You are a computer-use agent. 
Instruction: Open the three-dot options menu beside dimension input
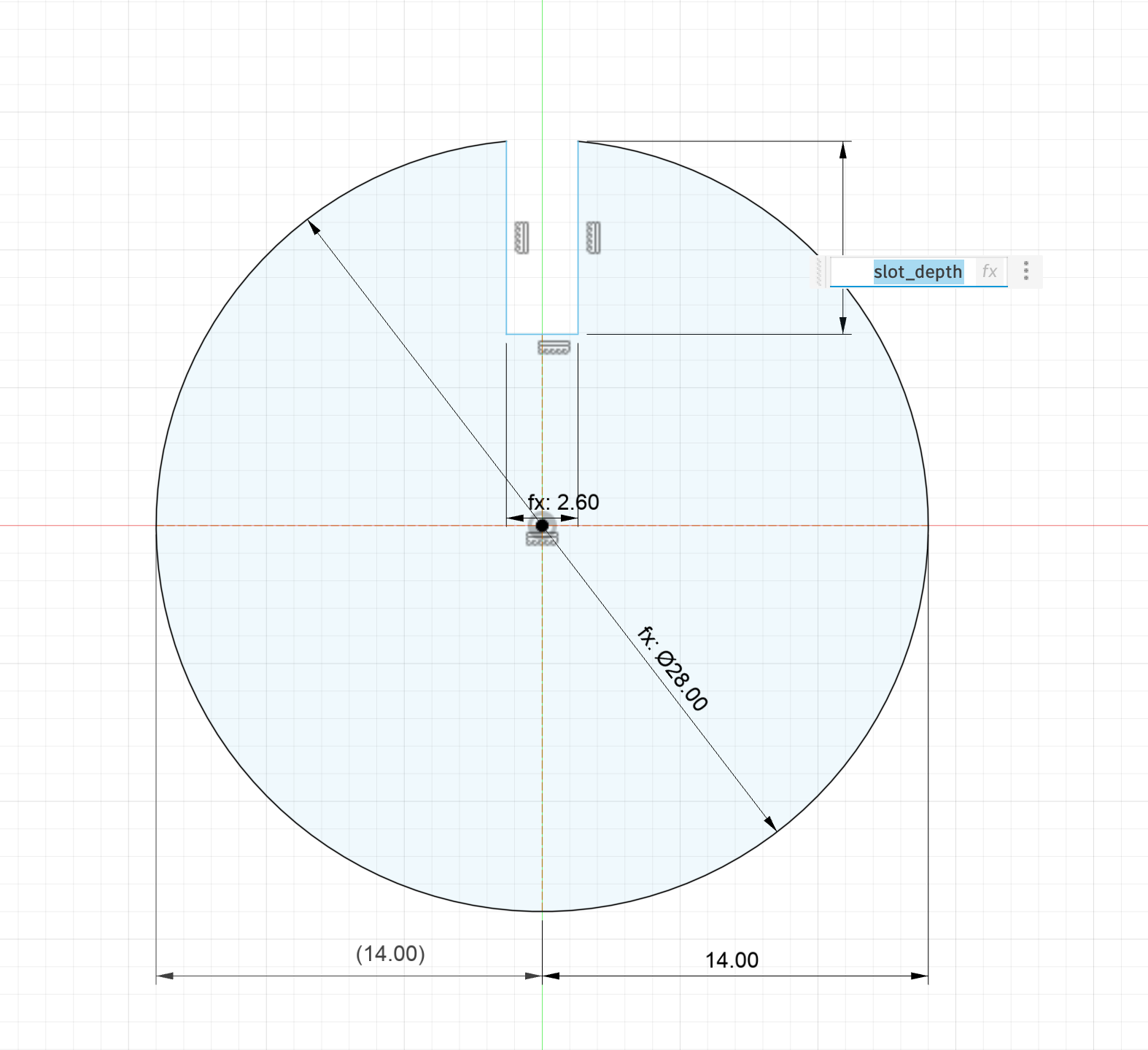click(x=1026, y=271)
